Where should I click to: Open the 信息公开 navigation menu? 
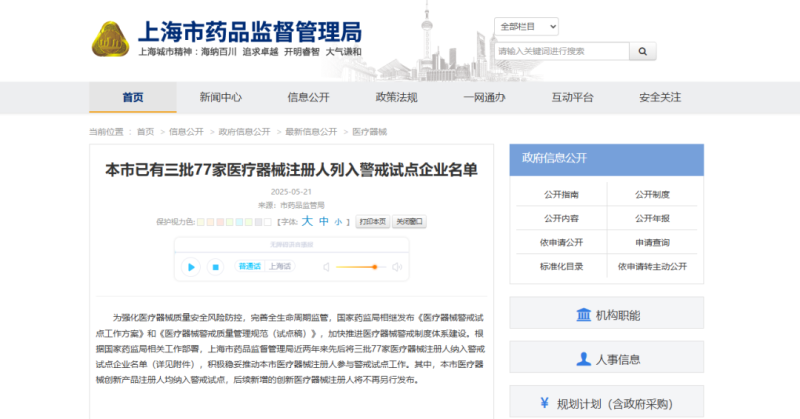tap(309, 97)
